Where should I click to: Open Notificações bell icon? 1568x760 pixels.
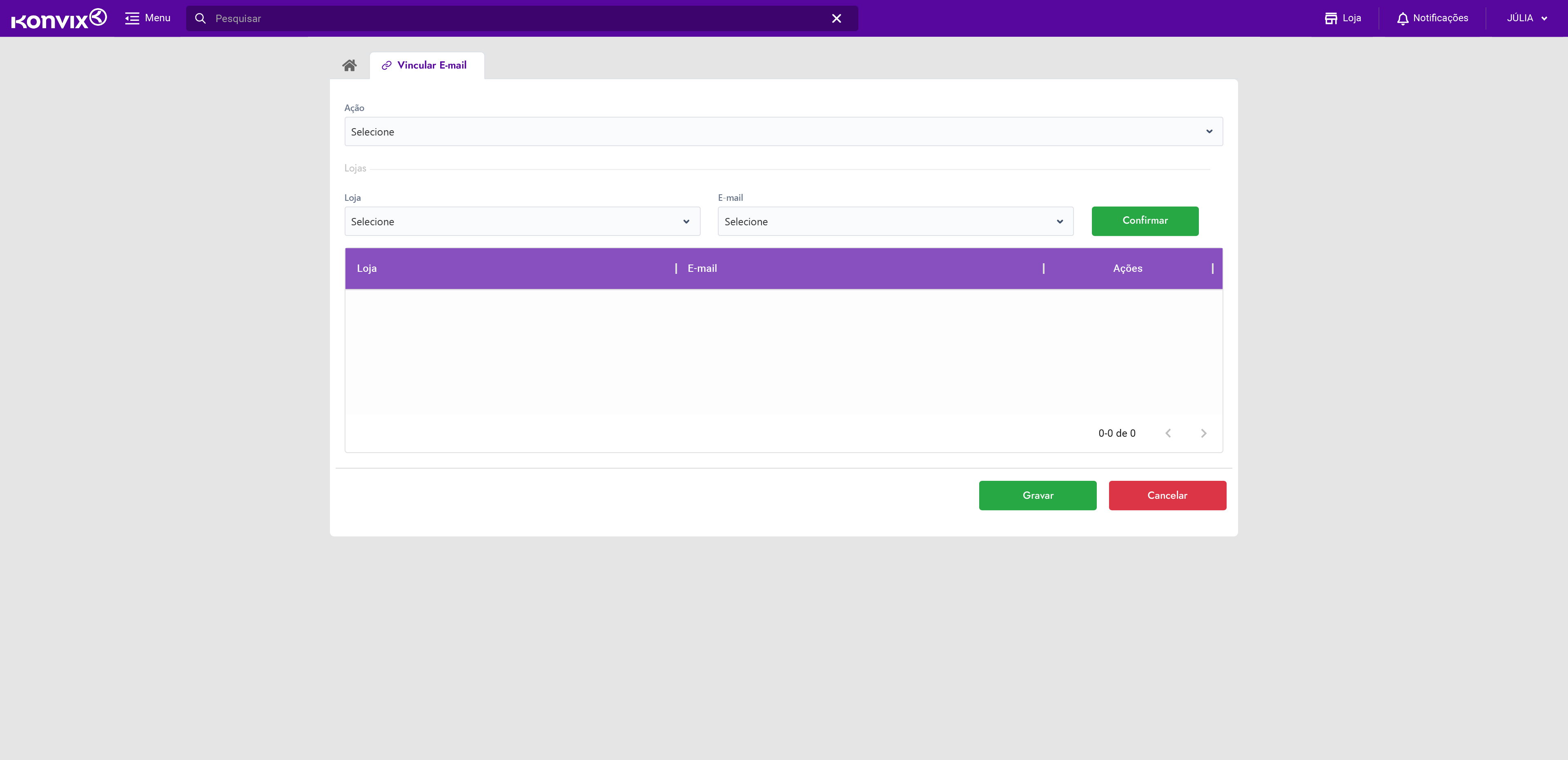(x=1403, y=18)
